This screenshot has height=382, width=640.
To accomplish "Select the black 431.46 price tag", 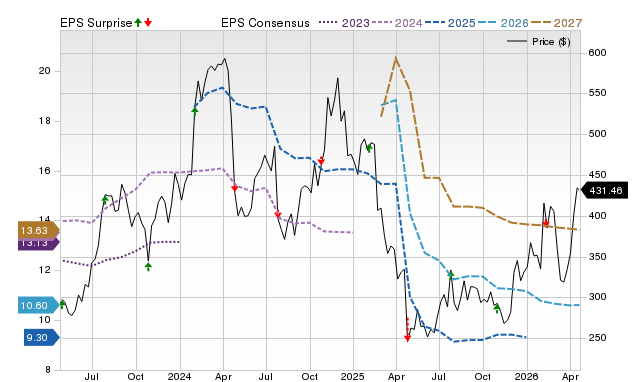I will click(604, 191).
